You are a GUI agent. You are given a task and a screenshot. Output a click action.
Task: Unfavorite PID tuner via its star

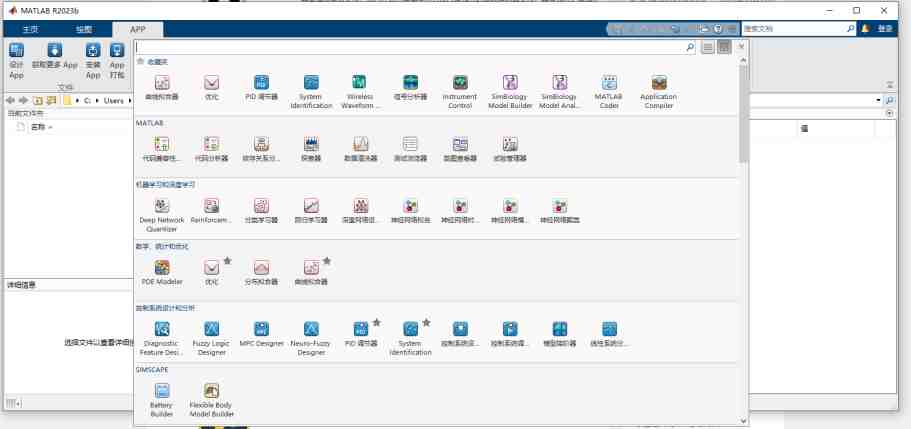377,322
